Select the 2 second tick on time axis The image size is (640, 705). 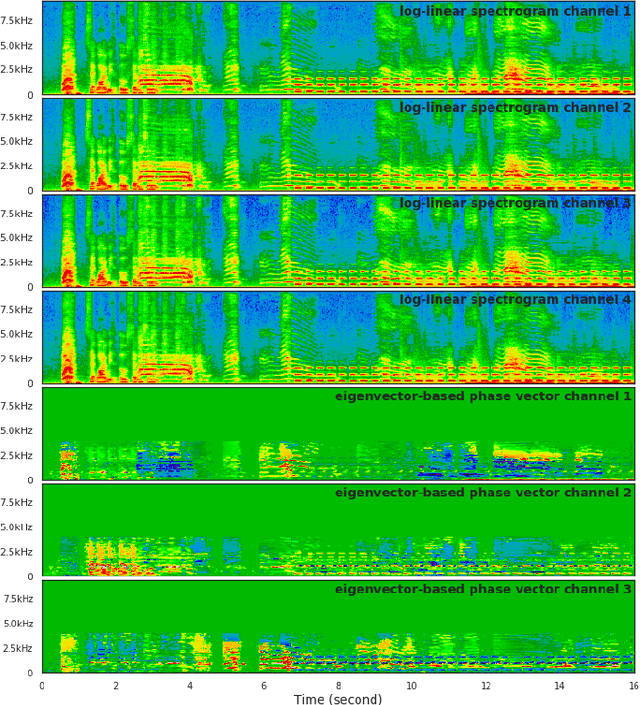[116, 686]
